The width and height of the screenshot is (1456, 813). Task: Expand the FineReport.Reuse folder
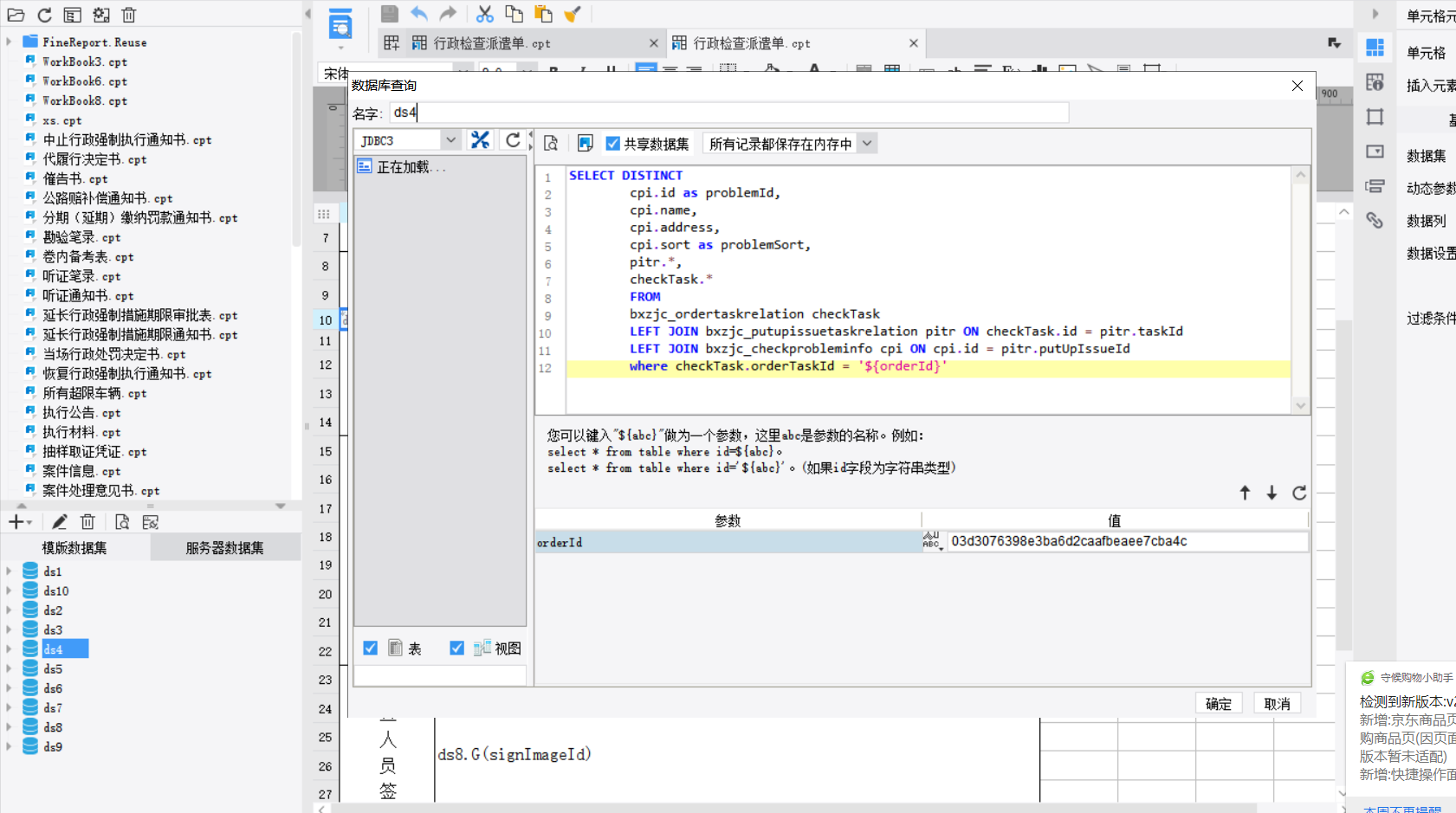coord(9,42)
